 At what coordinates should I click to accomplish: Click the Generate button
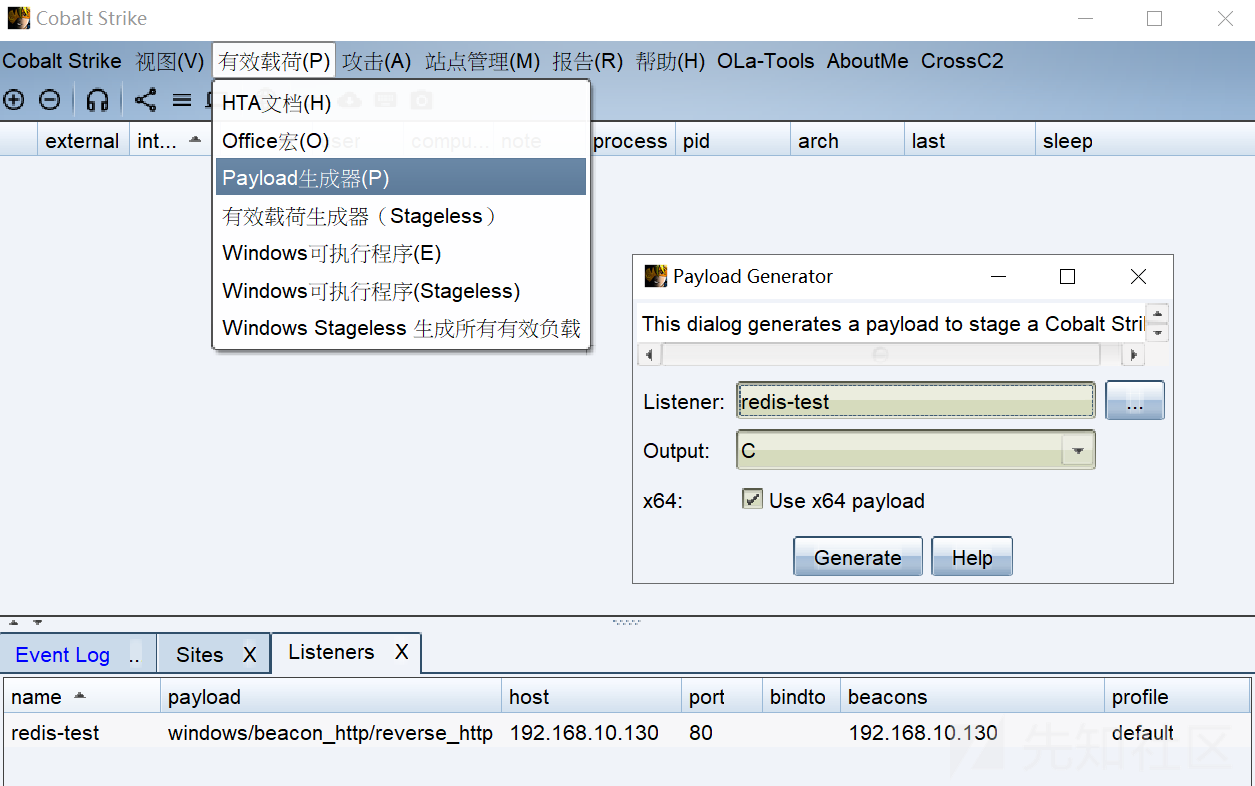click(858, 557)
